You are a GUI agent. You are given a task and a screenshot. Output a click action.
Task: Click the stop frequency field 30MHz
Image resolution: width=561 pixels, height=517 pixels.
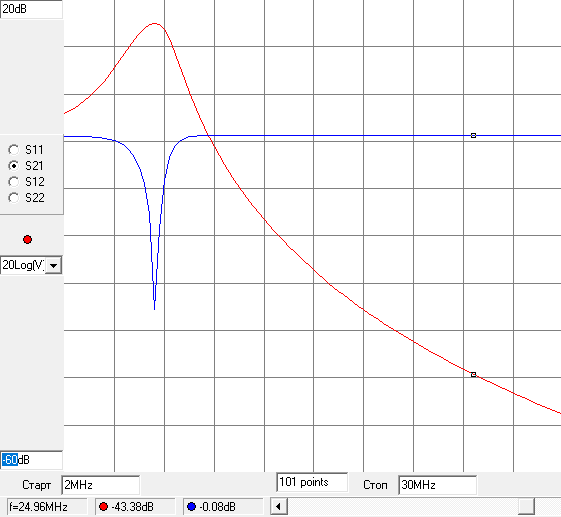(x=437, y=485)
